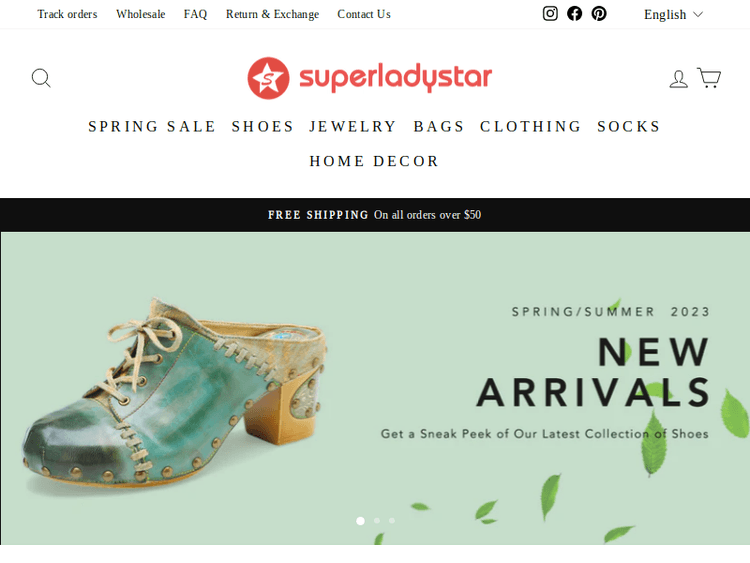View the shopping cart icon
Screen dimensions: 750x563
pos(709,77)
